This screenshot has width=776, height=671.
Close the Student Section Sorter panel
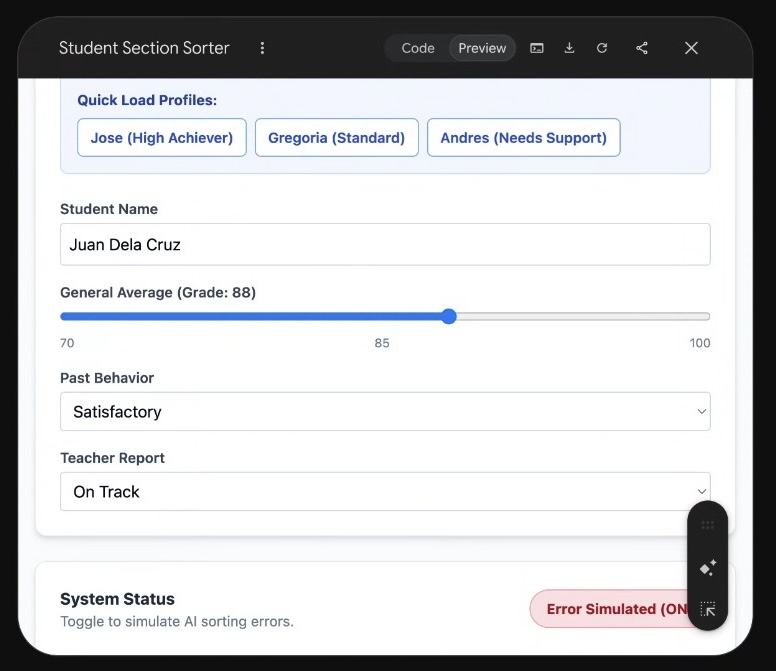click(691, 48)
